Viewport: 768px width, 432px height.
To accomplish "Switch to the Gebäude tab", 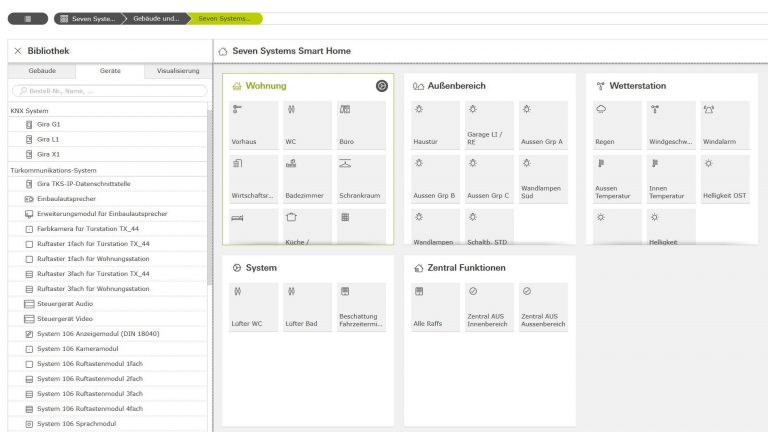I will (x=42, y=71).
